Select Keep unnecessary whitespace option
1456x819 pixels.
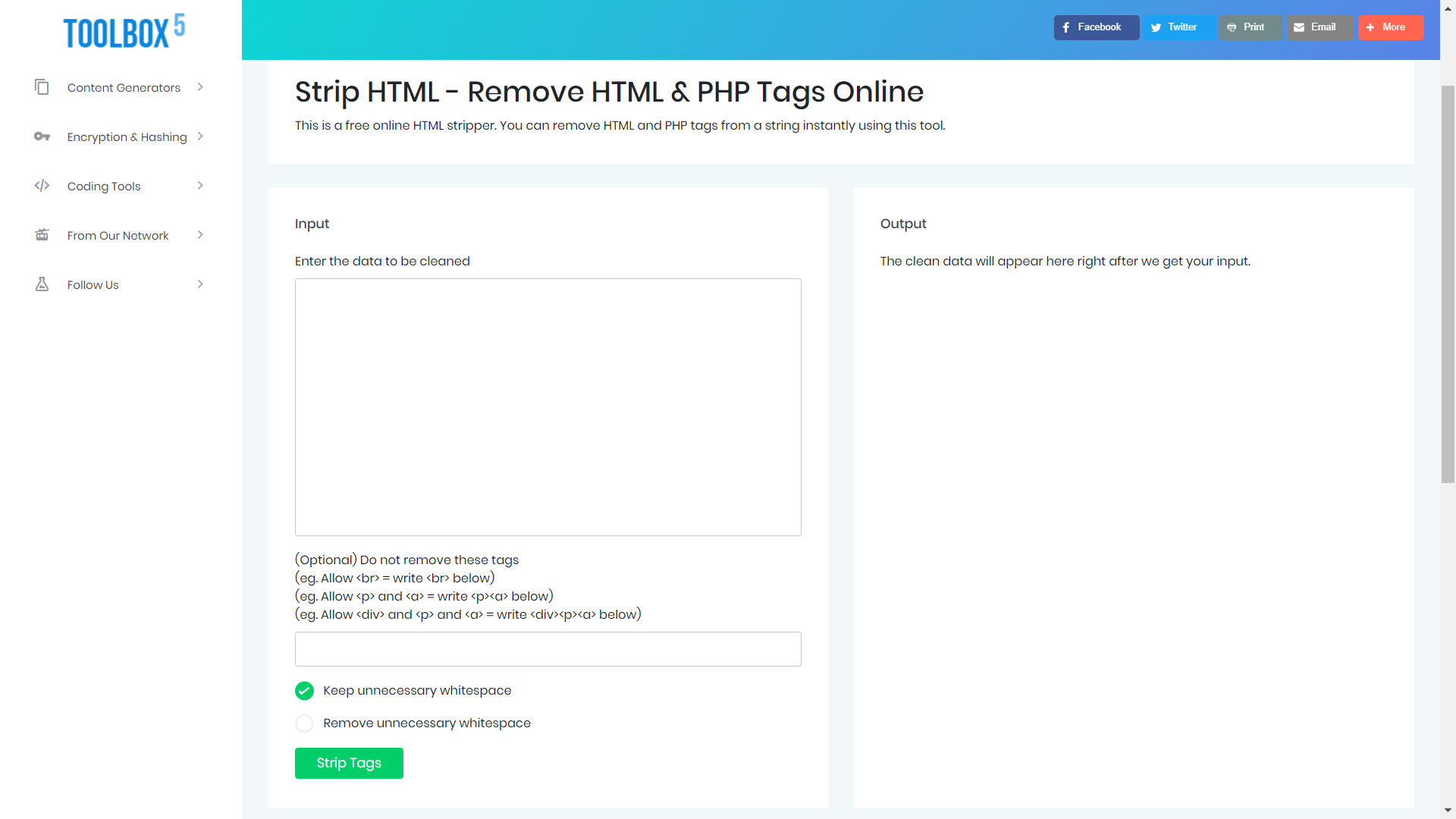[x=304, y=691]
